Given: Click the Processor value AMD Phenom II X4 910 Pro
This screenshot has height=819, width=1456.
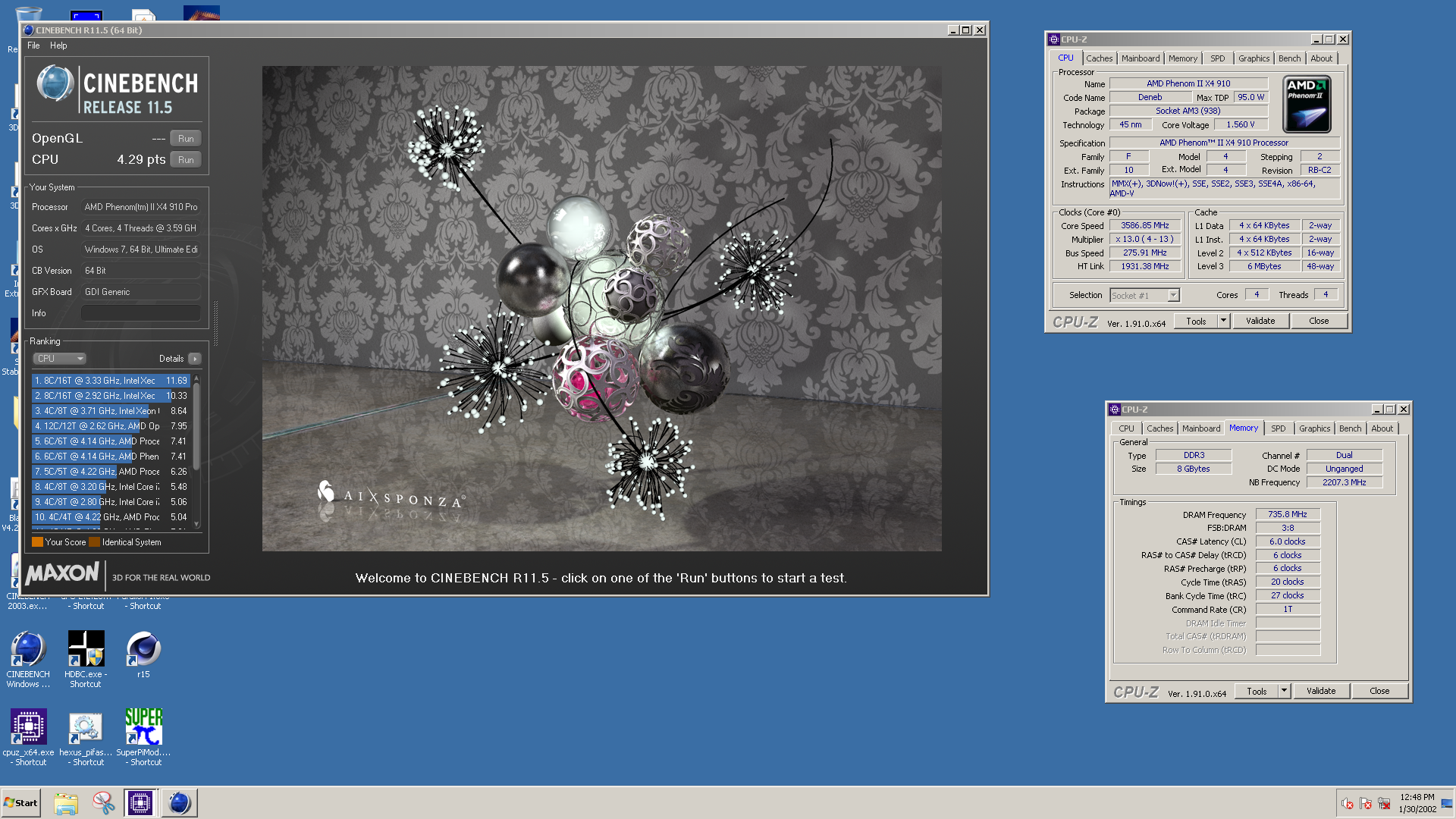Looking at the screenshot, I should [140, 206].
